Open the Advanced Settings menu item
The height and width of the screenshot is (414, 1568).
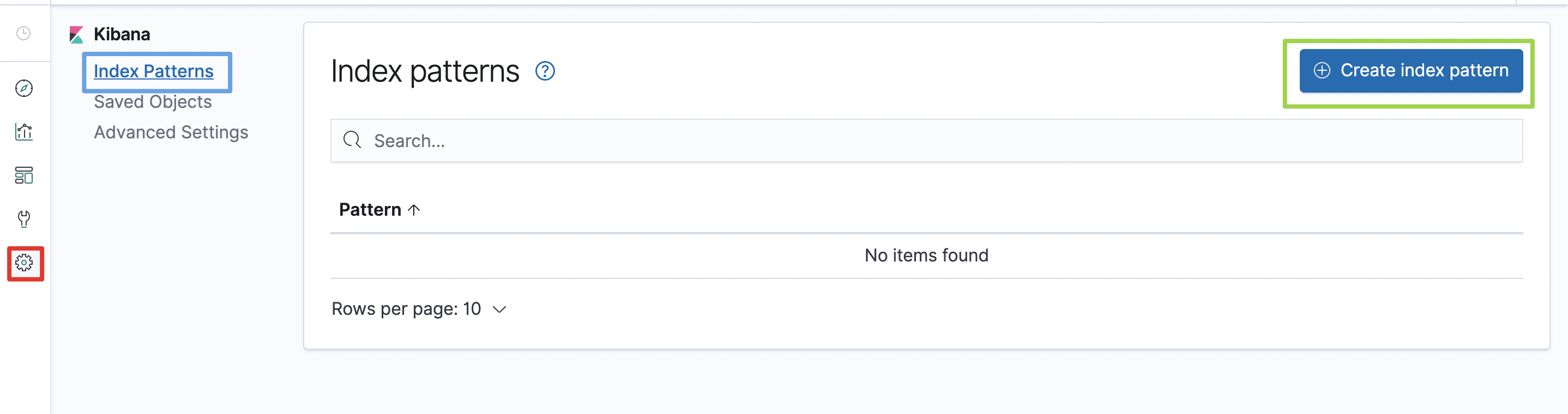(171, 132)
